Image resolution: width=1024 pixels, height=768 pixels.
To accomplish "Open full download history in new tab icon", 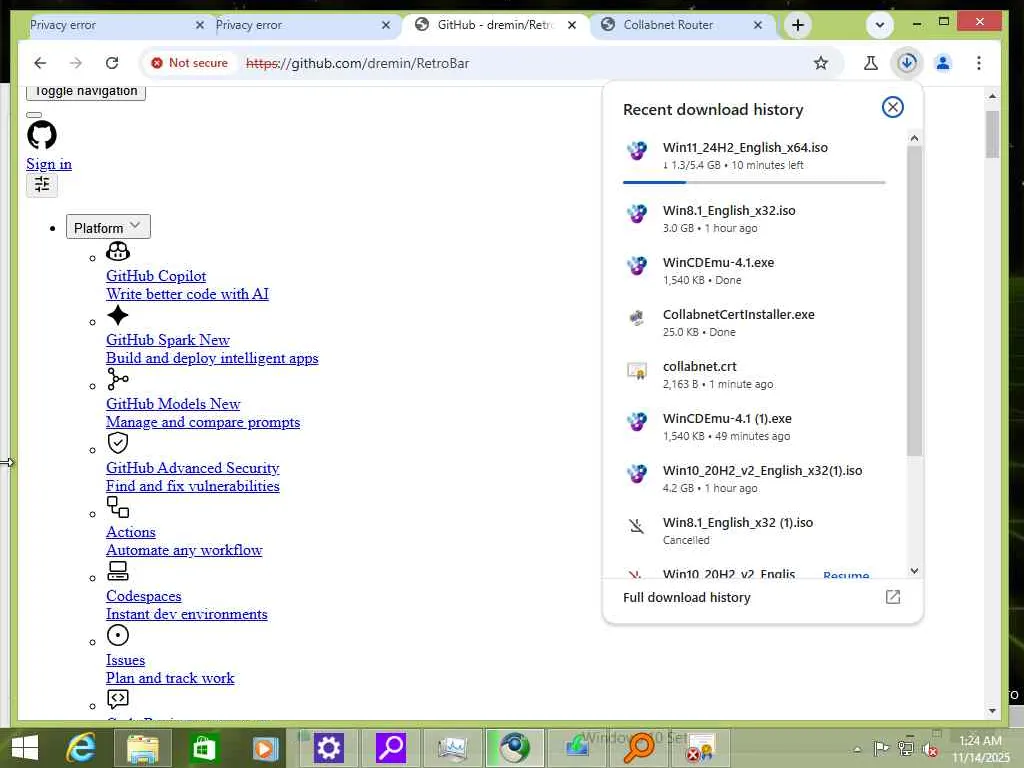I will [893, 597].
